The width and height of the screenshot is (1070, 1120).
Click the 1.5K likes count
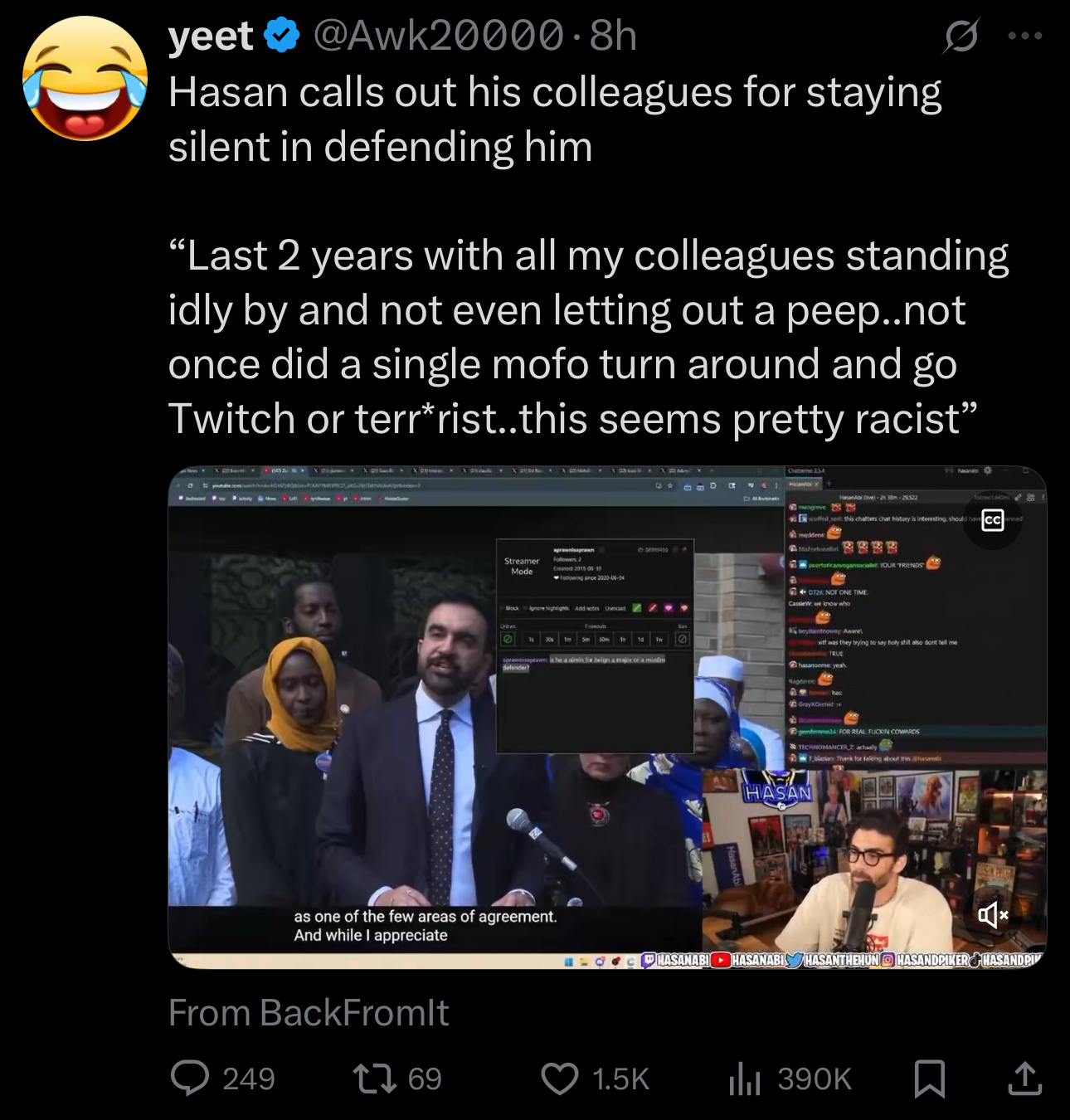click(x=620, y=1079)
